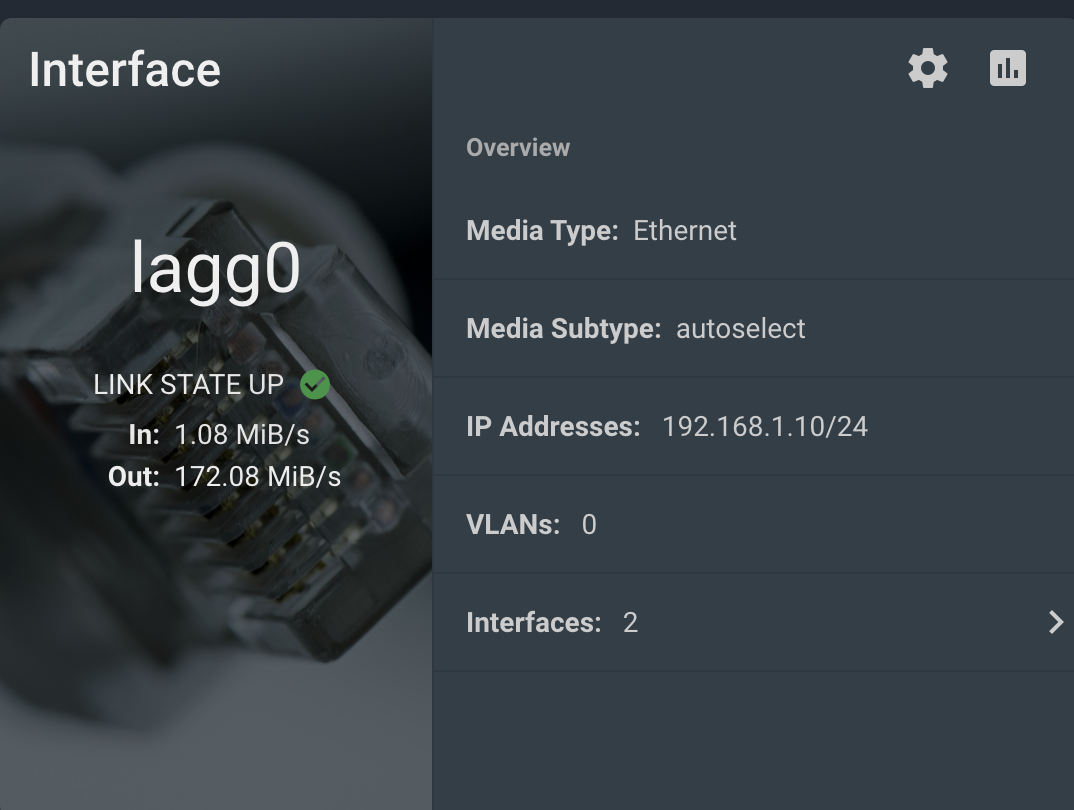Click the Overview section heading
The width and height of the screenshot is (1074, 810).
click(x=518, y=147)
